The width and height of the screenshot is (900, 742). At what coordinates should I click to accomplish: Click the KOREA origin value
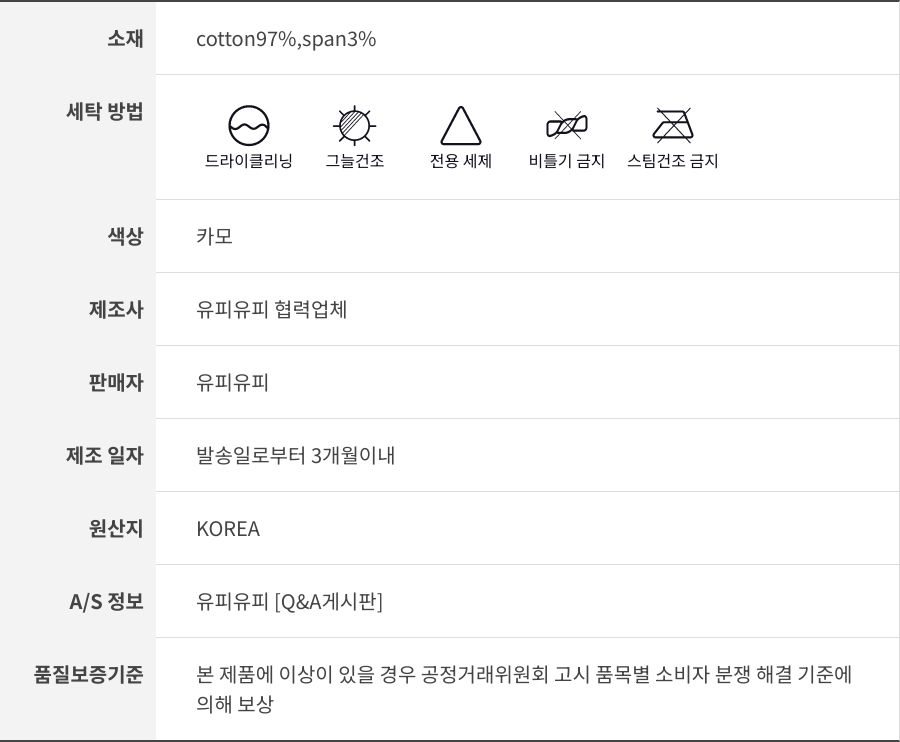click(228, 529)
